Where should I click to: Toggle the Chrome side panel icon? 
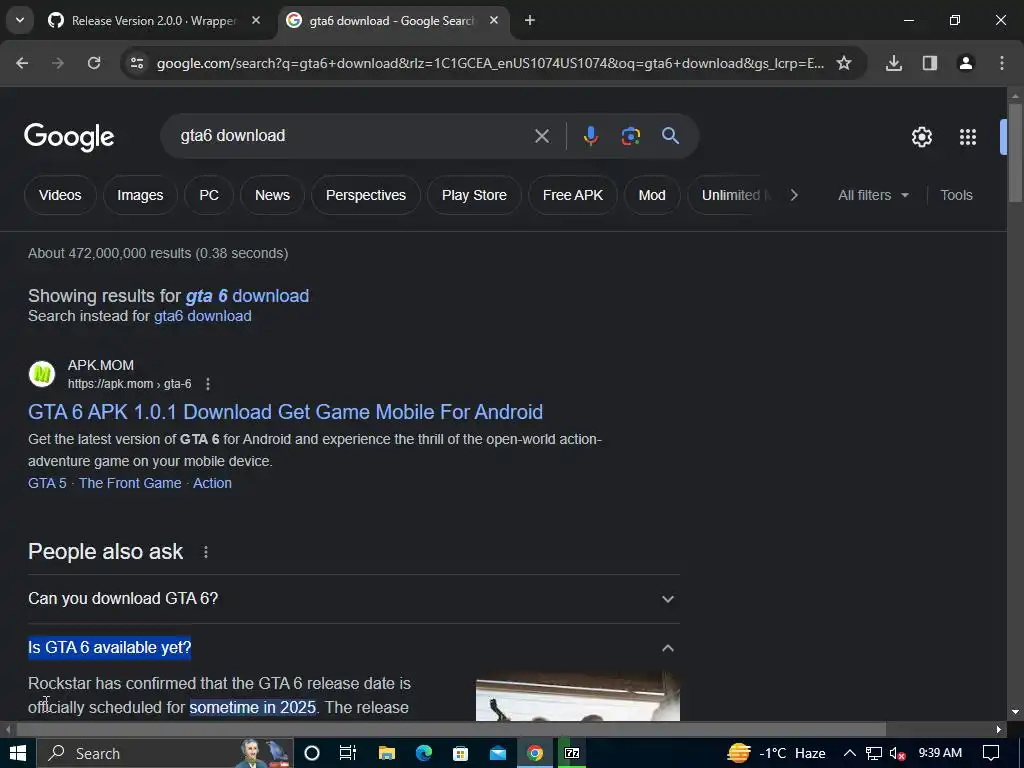930,63
